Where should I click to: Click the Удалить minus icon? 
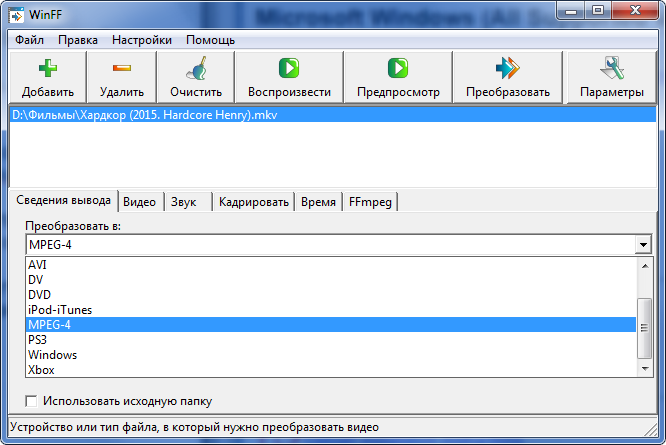(122, 68)
